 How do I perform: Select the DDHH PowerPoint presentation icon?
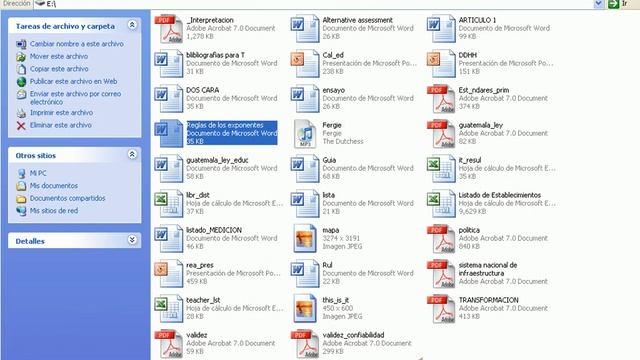[441, 64]
